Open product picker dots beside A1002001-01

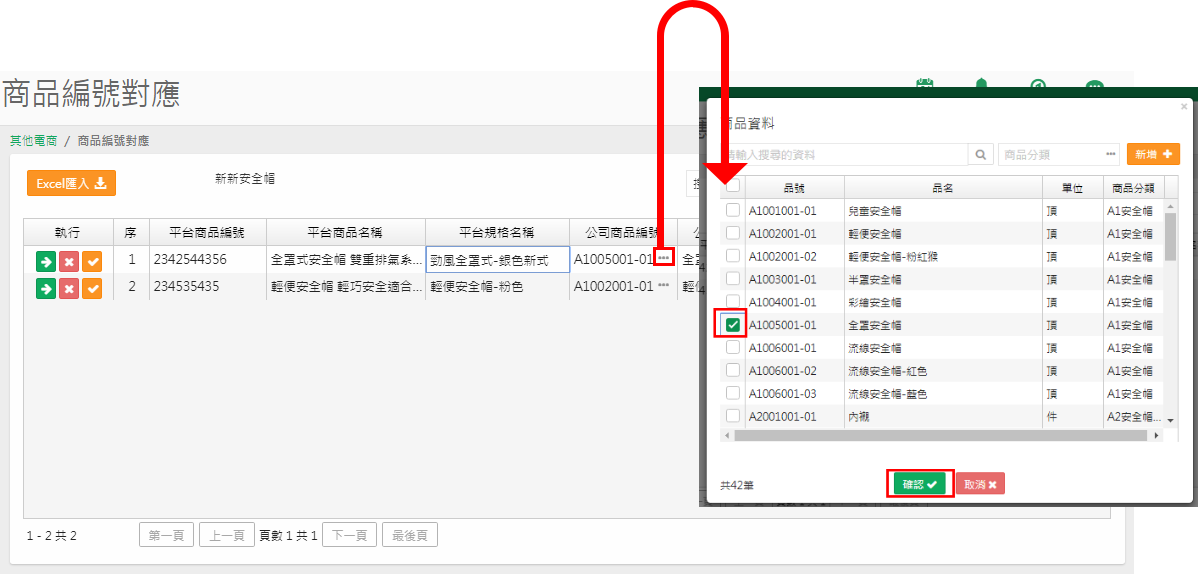click(x=663, y=285)
